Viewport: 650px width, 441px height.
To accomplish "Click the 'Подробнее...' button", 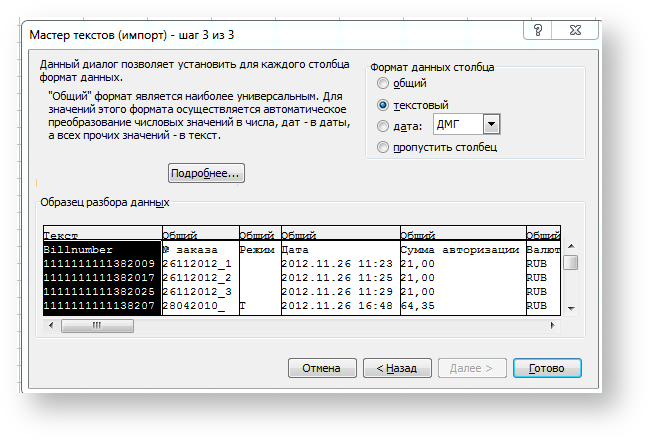I will 206,173.
